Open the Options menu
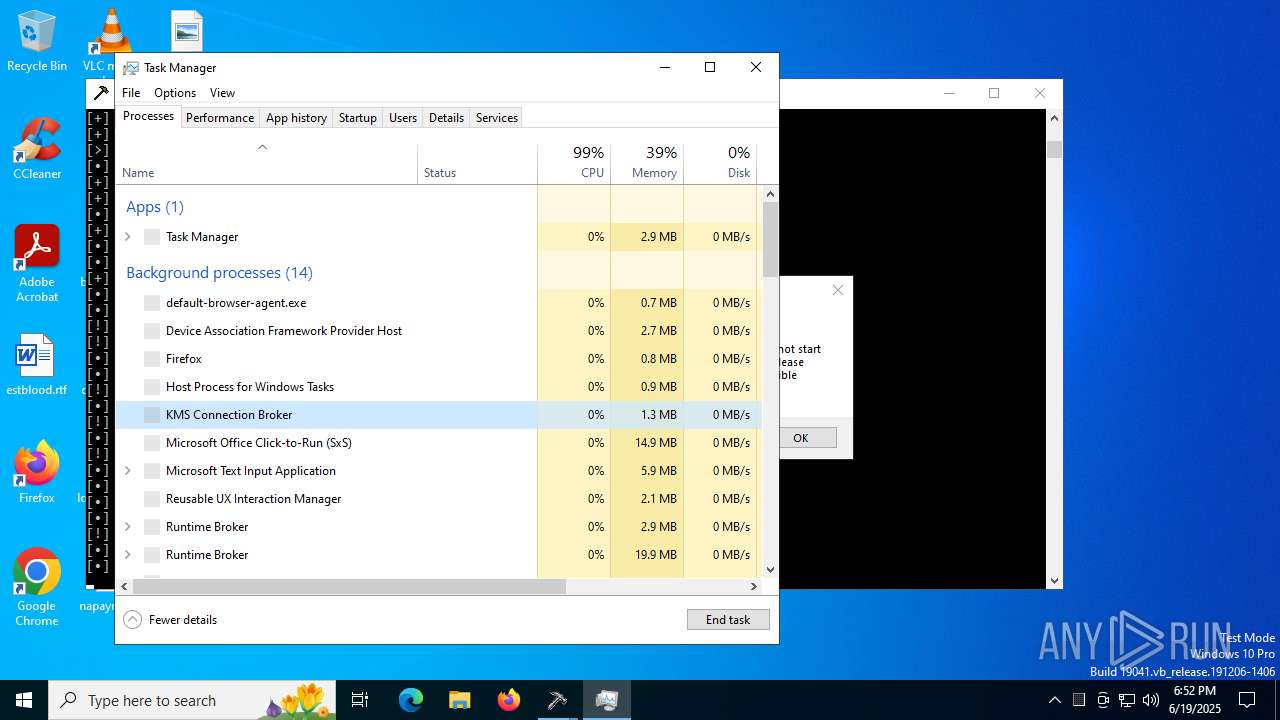This screenshot has height=720, width=1280. (x=174, y=93)
